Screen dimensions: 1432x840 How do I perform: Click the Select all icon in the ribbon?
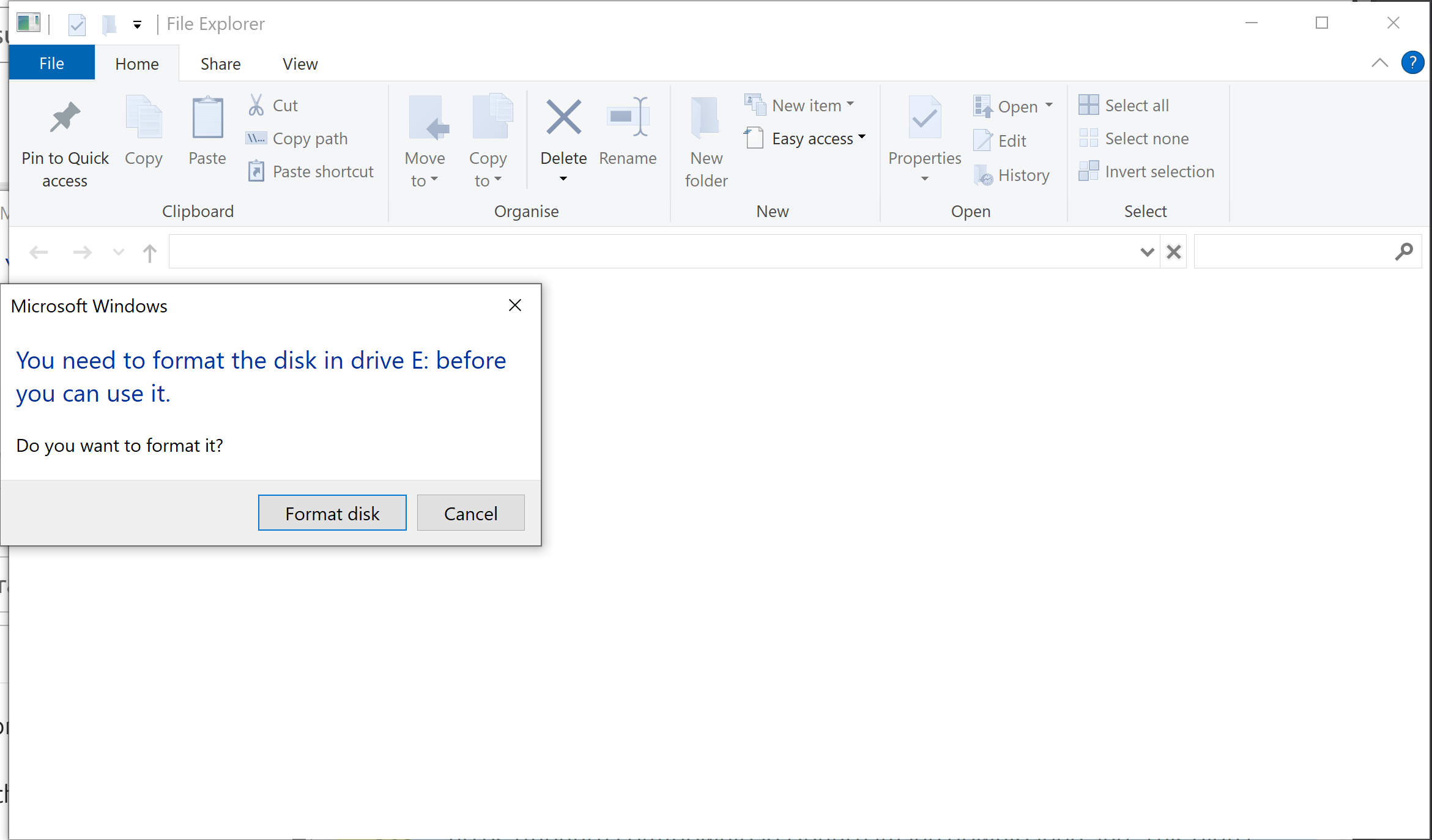pos(1088,105)
